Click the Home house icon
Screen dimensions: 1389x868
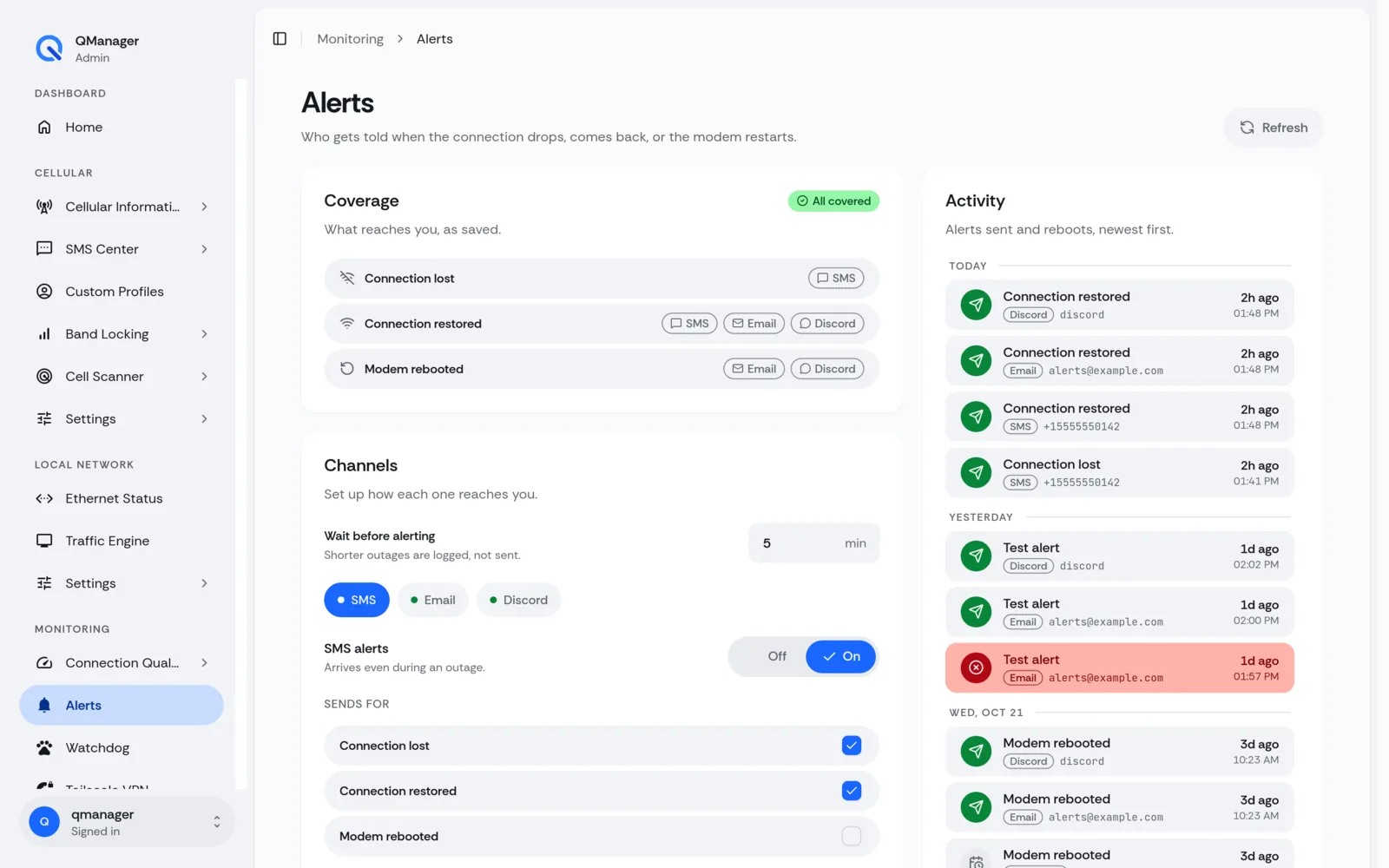pyautogui.click(x=44, y=128)
